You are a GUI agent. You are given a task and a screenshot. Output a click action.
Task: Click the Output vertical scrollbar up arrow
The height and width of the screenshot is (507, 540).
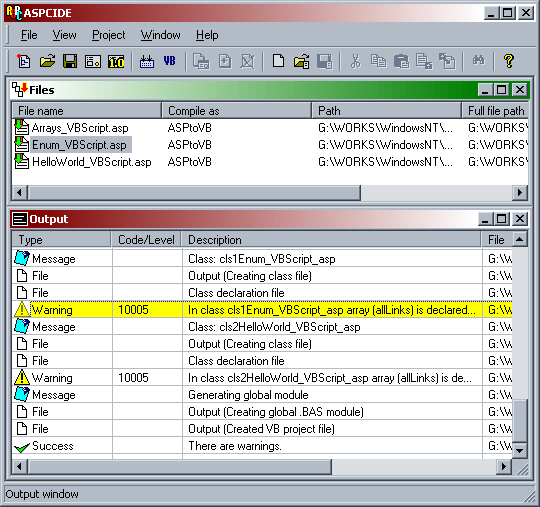520,239
